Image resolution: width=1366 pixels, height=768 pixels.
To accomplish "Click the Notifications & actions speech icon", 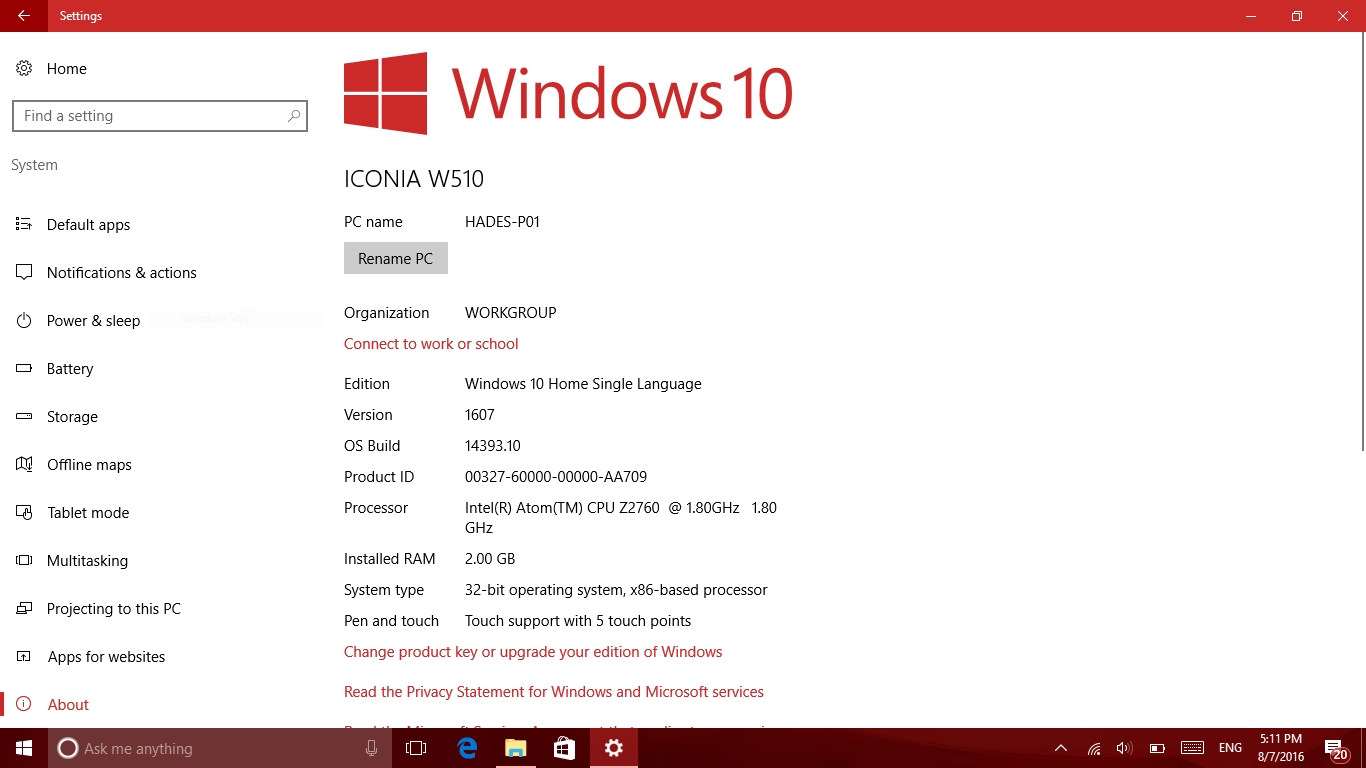I will coord(24,272).
